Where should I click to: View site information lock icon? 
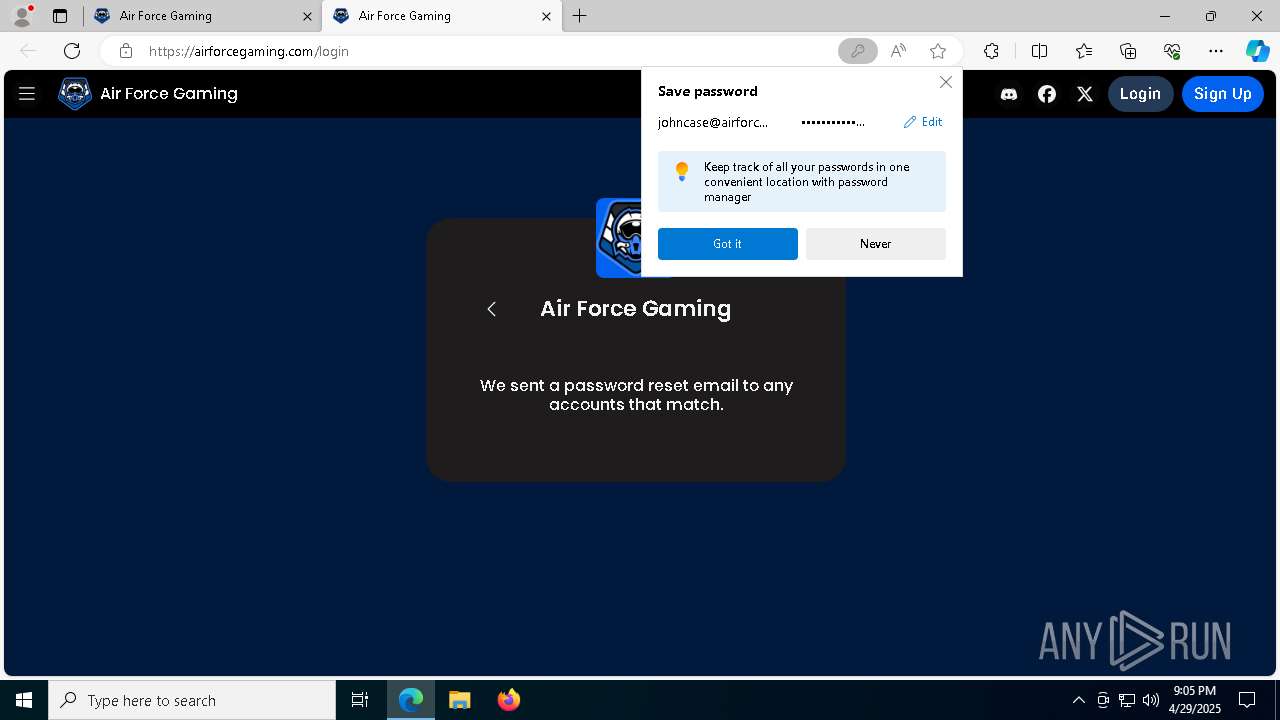point(125,51)
